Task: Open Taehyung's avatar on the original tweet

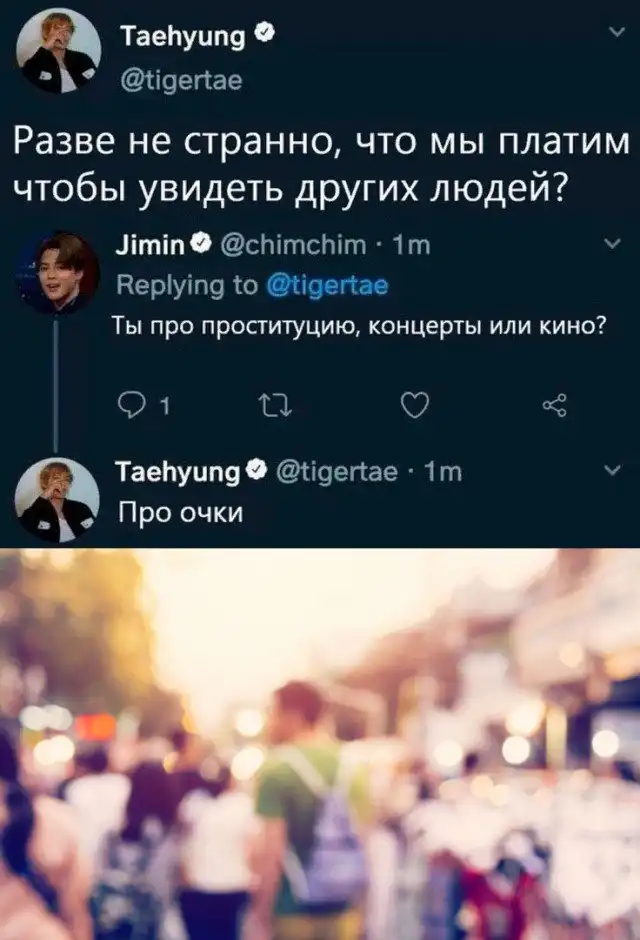Action: (59, 50)
